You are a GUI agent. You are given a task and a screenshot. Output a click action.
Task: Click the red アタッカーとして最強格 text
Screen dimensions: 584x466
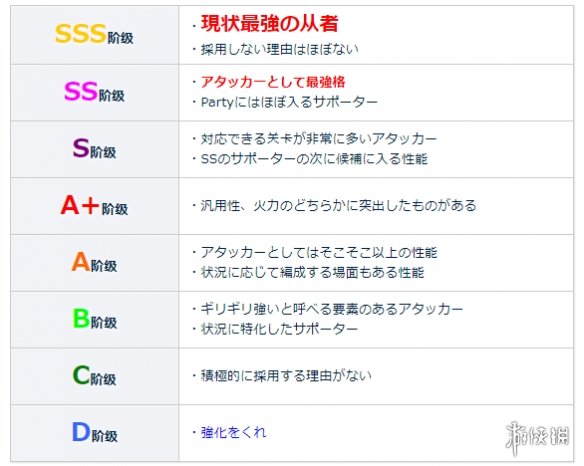click(273, 82)
